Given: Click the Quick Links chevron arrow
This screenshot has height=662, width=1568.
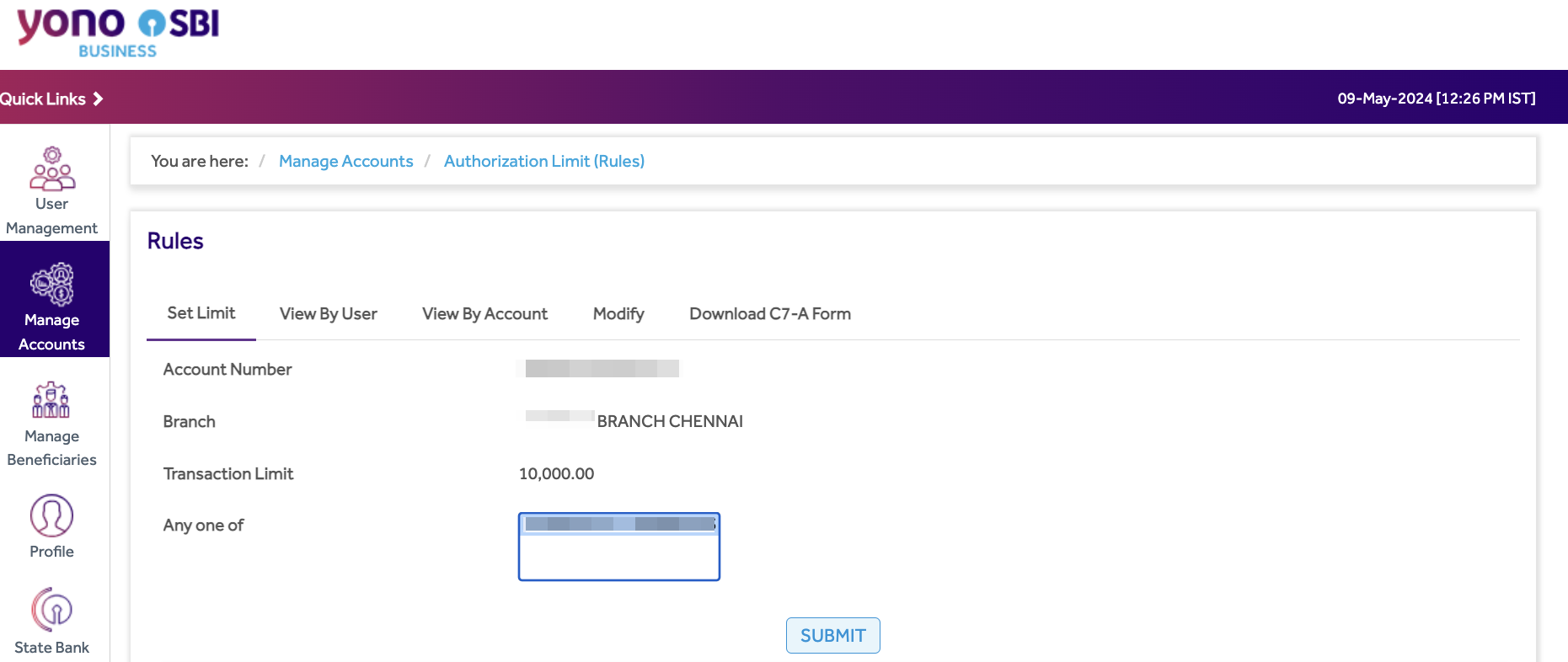Looking at the screenshot, I should [x=98, y=99].
